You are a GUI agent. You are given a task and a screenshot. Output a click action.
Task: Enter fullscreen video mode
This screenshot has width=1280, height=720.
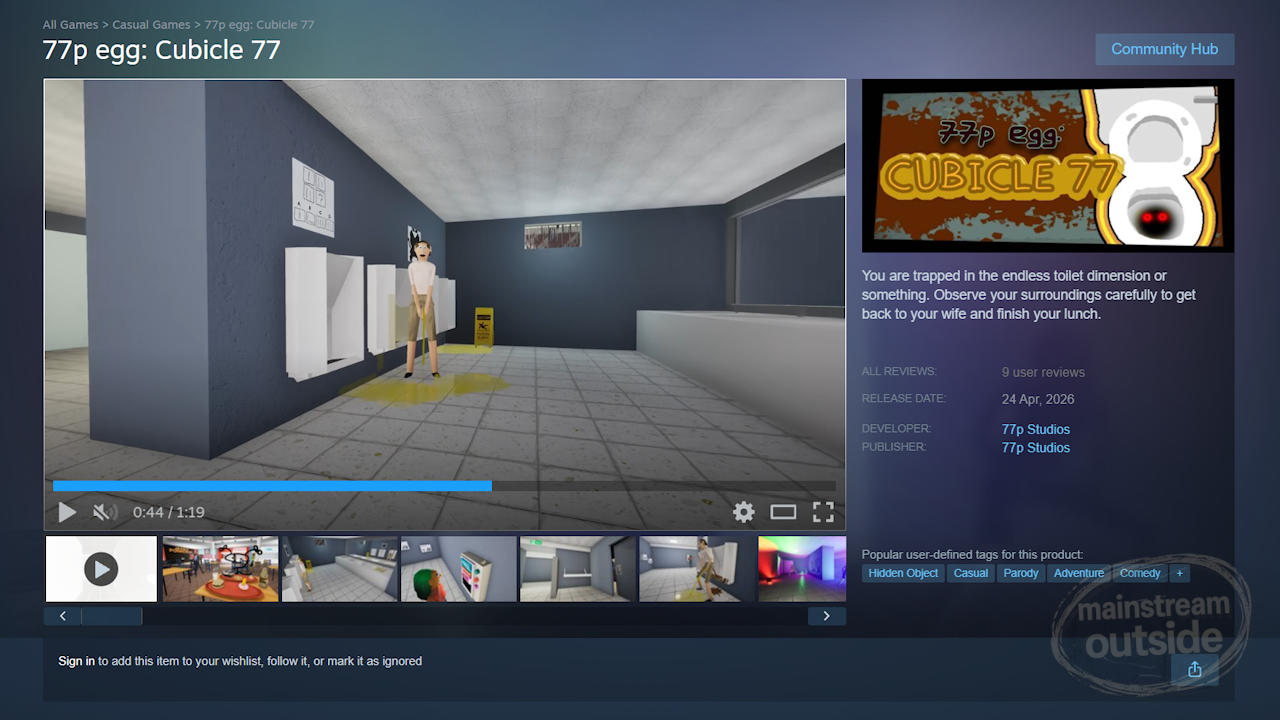[x=823, y=512]
